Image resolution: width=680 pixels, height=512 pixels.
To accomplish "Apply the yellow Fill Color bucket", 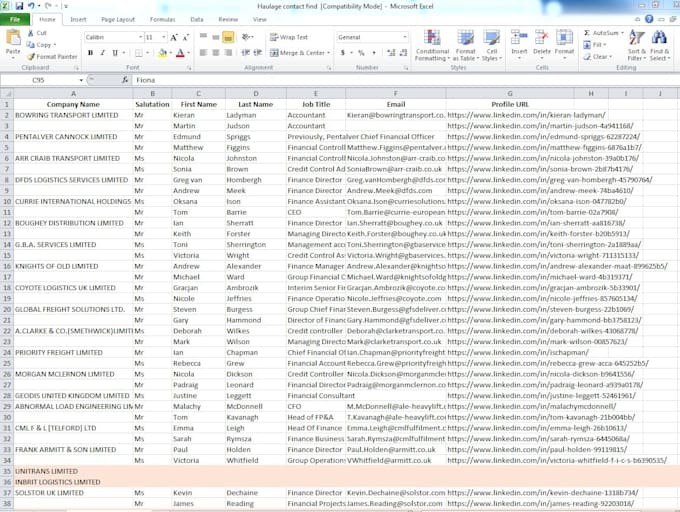I will pos(163,53).
